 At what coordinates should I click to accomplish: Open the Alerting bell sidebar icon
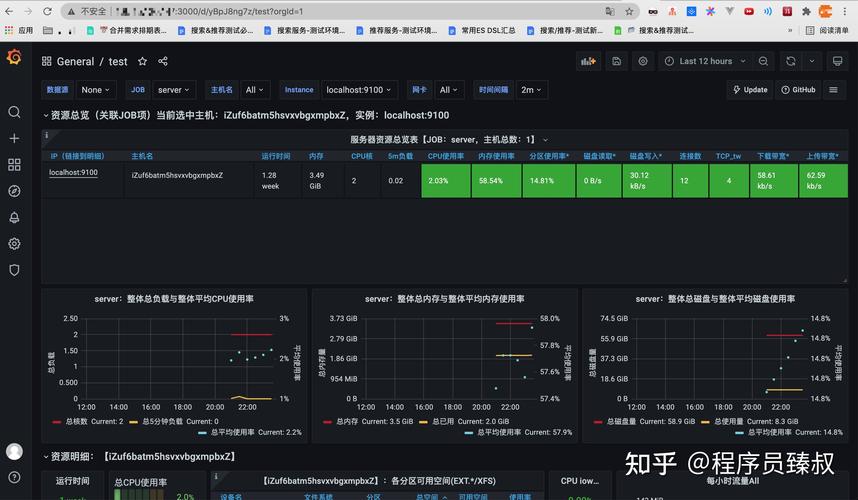(14, 217)
